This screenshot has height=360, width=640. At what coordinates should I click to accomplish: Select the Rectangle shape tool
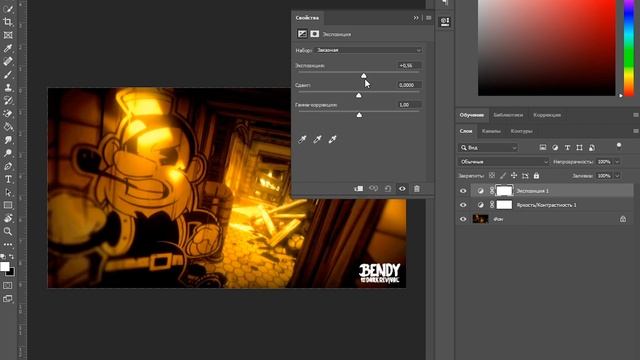[8, 205]
